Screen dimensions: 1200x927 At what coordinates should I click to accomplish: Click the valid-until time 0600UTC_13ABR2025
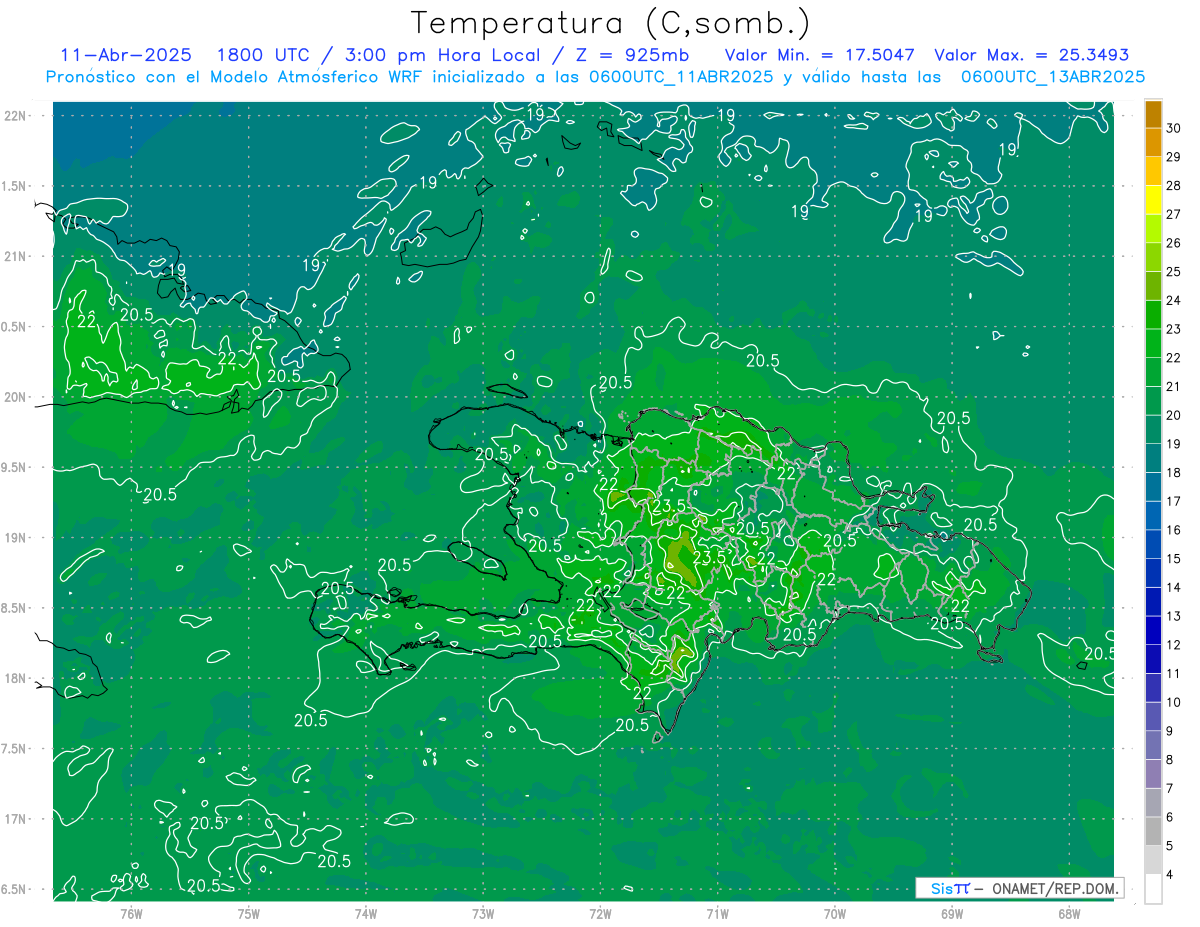point(1053,77)
